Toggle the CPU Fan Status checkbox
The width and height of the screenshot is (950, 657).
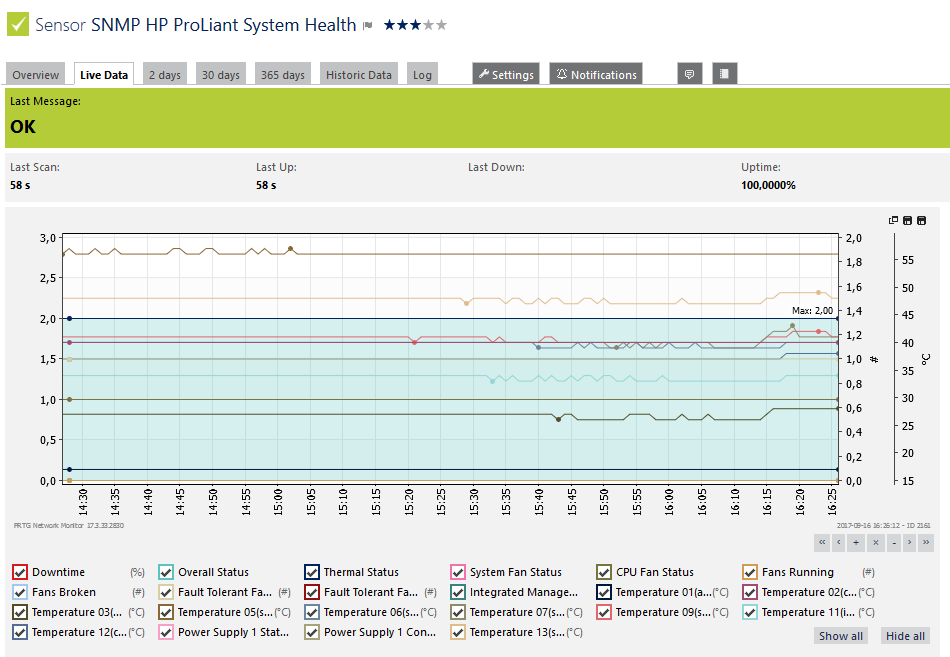(604, 572)
